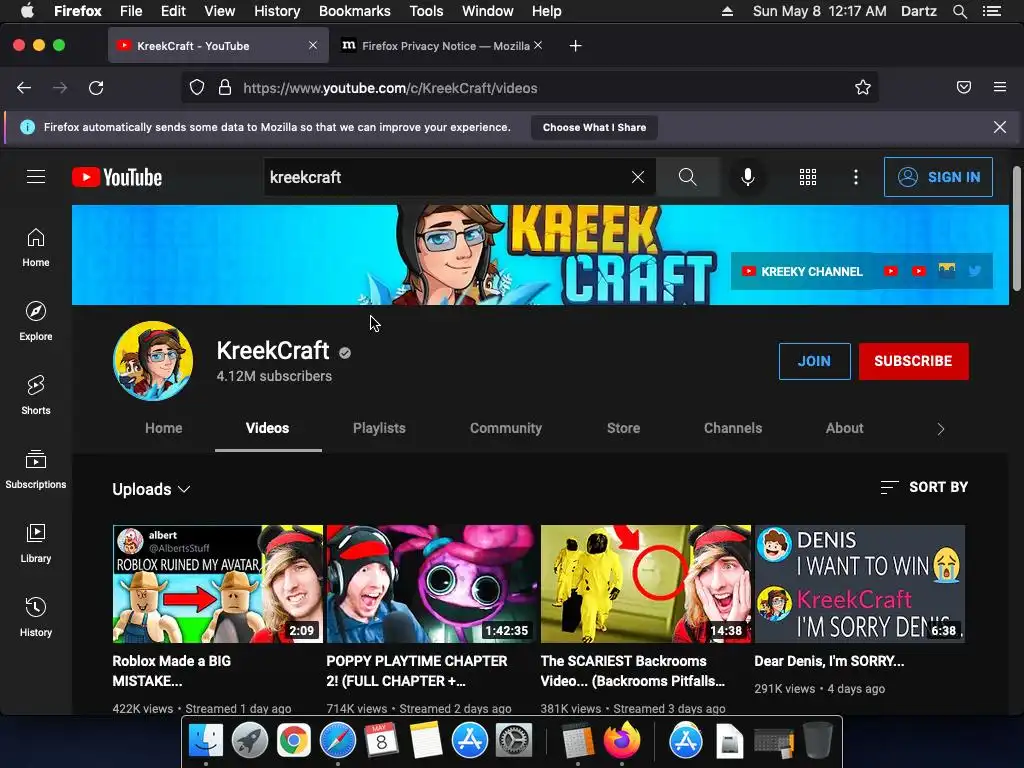1024x768 pixels.
Task: Open the Tools menu
Action: 426,11
